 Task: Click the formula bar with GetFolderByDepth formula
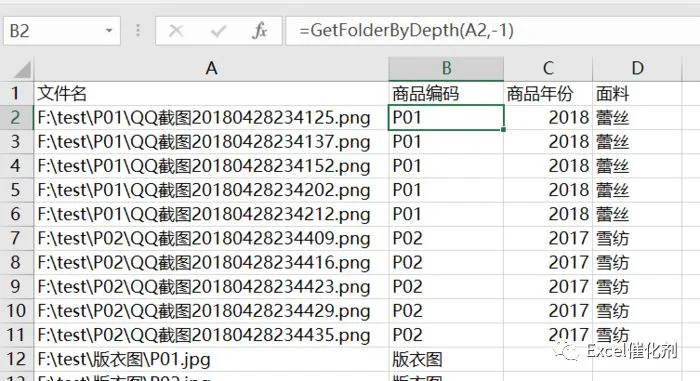click(x=492, y=31)
